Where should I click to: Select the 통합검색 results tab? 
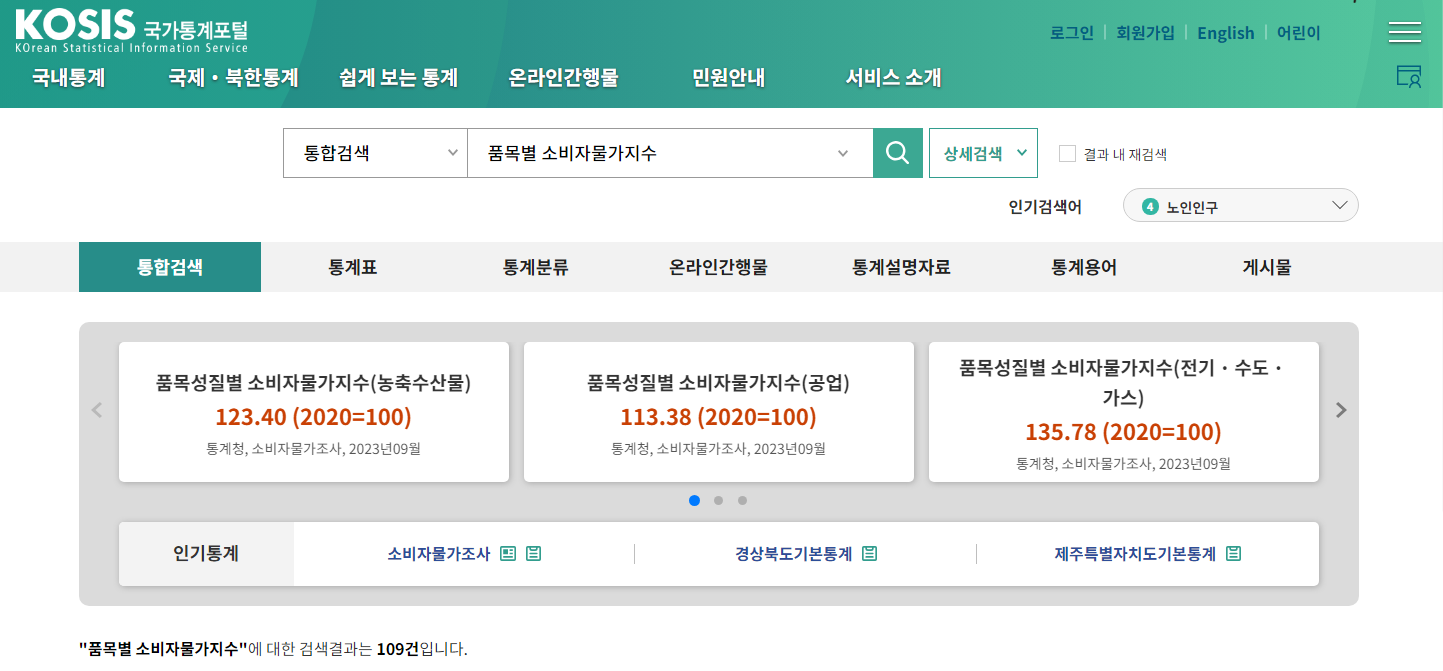click(x=170, y=267)
